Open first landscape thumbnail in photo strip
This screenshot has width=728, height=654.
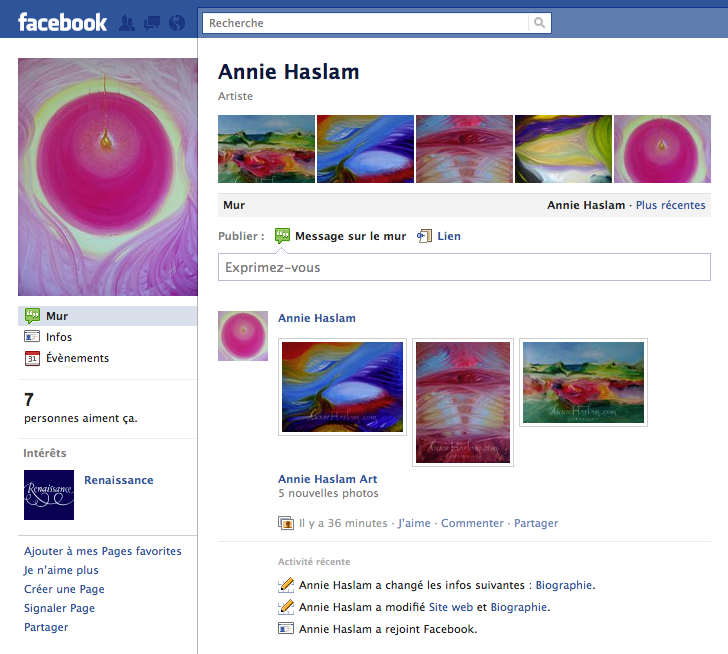(x=266, y=149)
